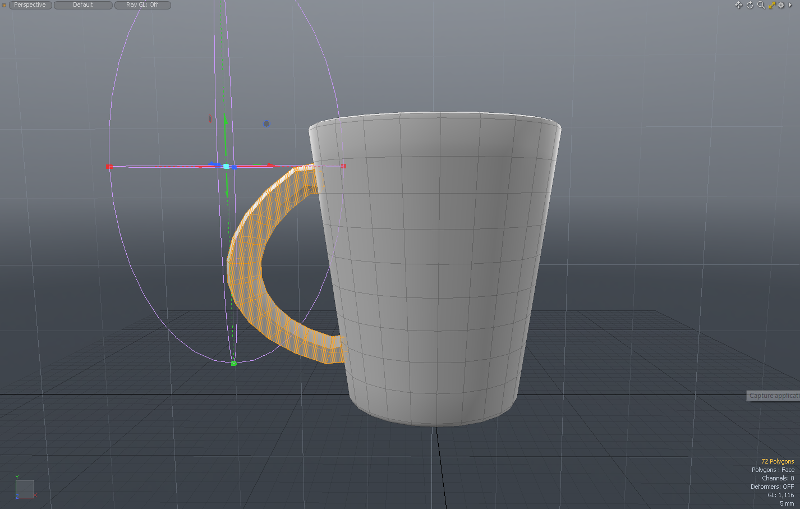The width and height of the screenshot is (800, 509).
Task: Click the viewport pan (move view) icon
Action: 739,5
